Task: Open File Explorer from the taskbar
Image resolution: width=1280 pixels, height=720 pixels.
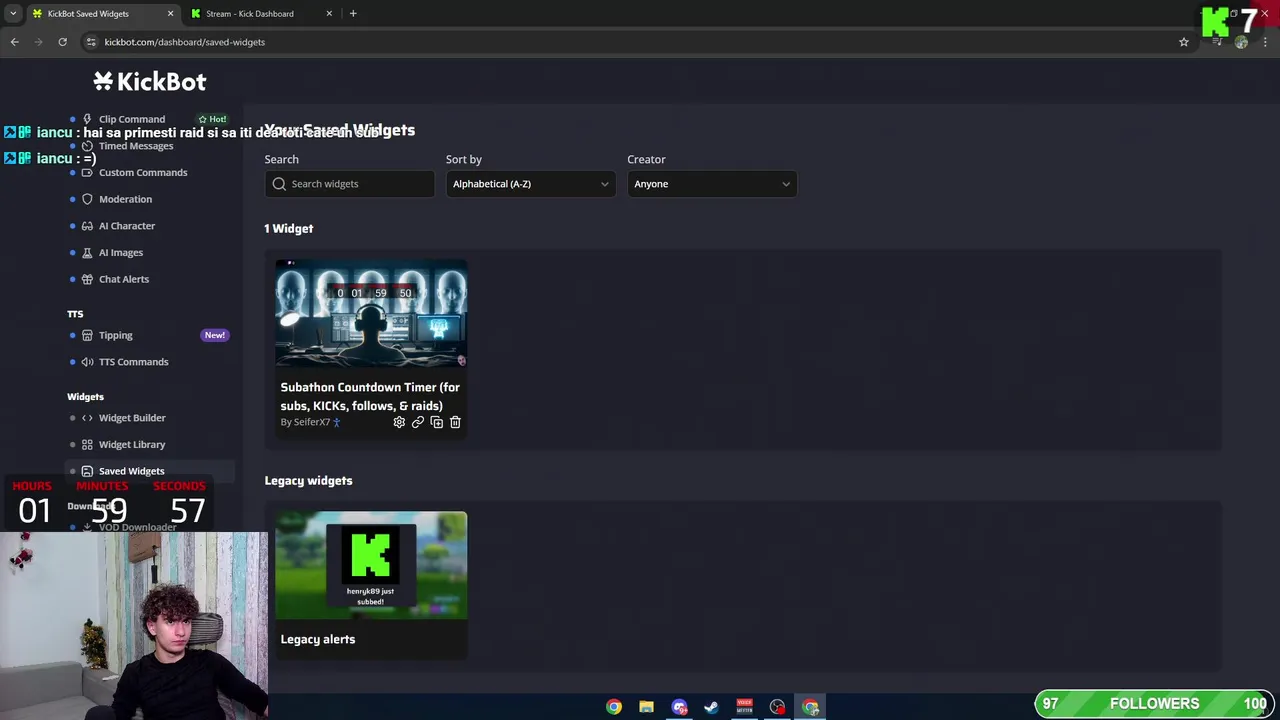Action: coord(646,707)
